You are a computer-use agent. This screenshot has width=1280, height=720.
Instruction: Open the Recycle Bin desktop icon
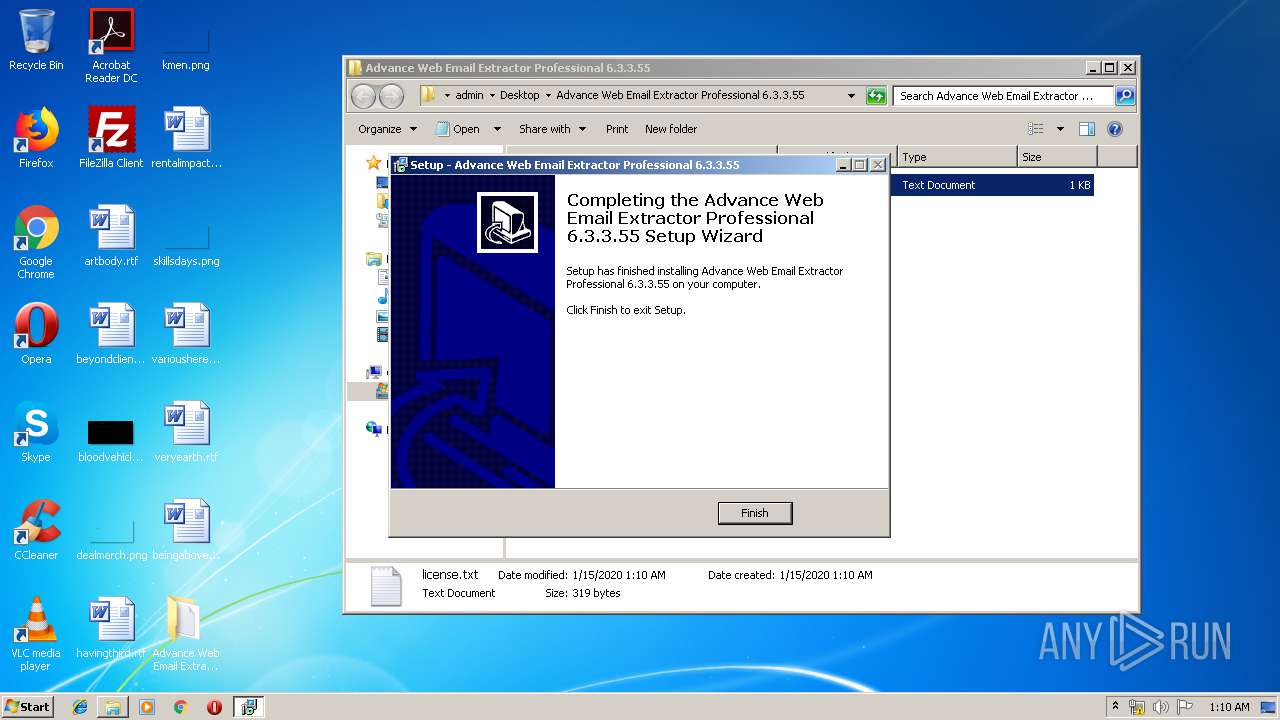36,40
